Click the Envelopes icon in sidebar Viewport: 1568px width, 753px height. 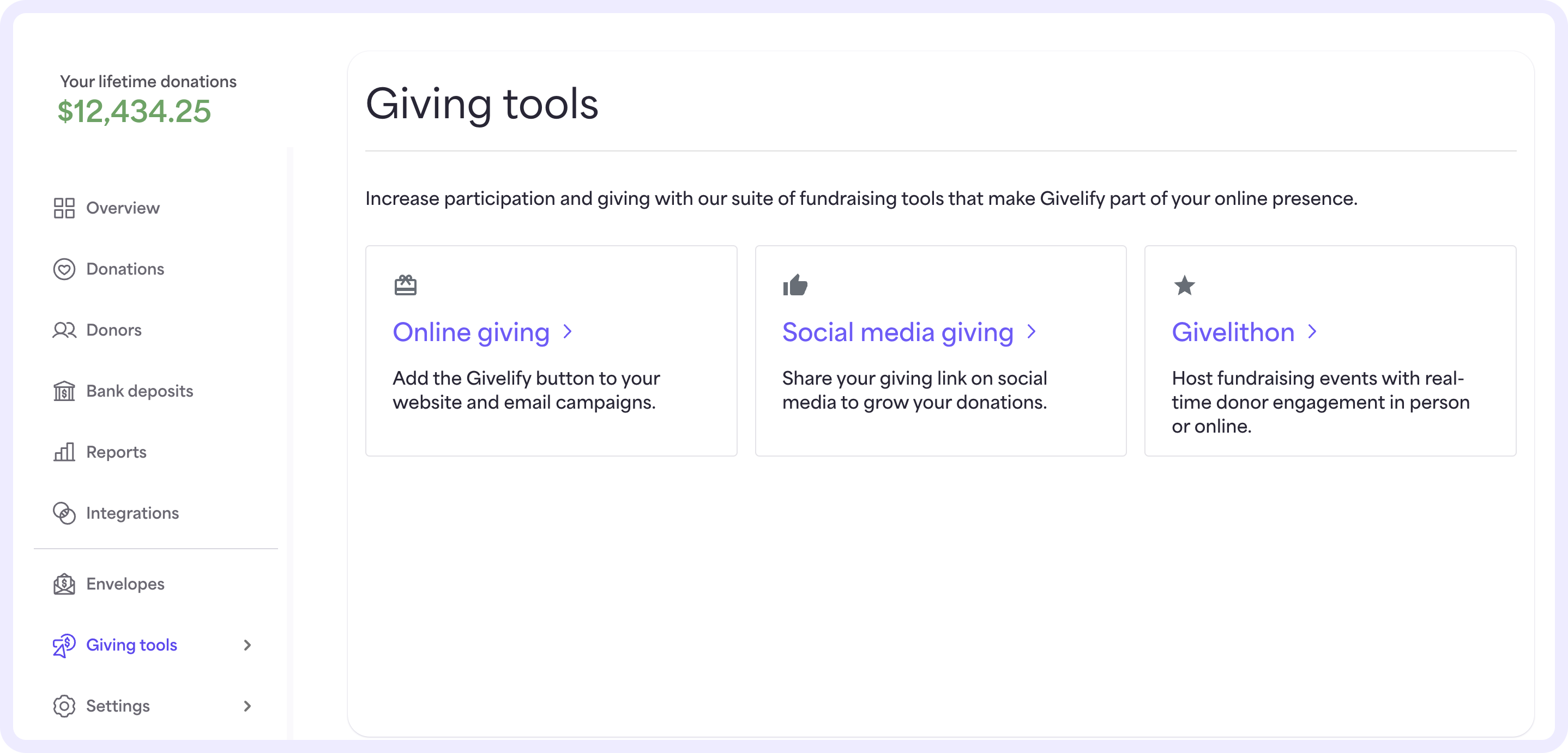click(64, 584)
